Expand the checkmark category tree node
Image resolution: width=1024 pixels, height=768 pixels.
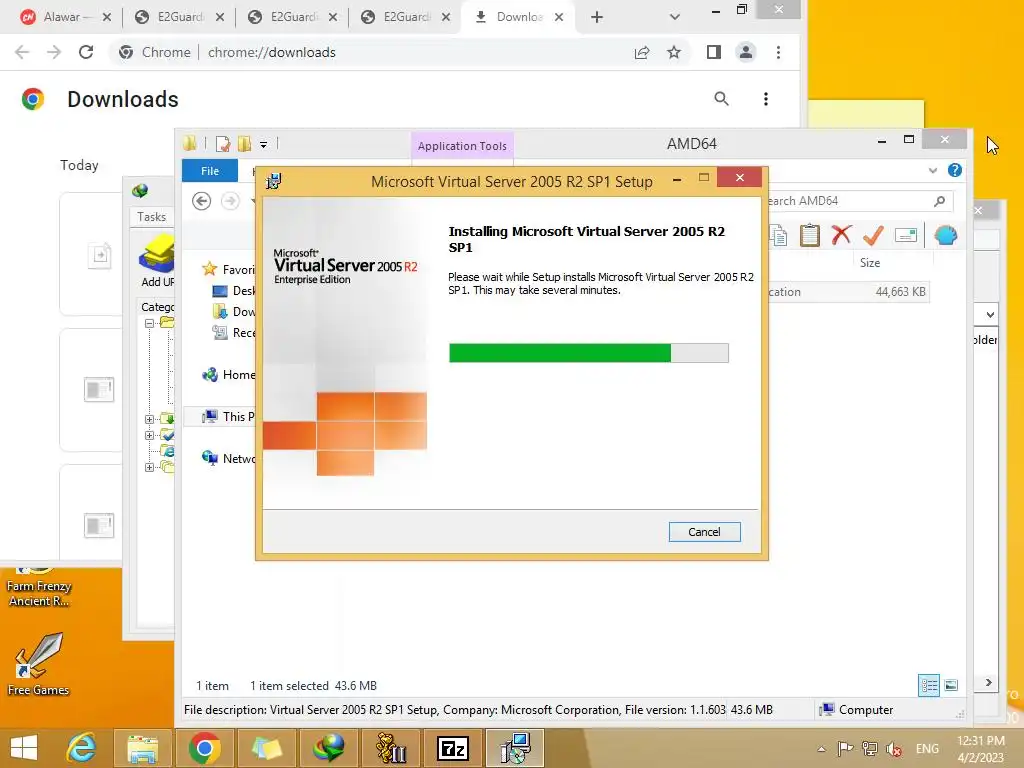pyautogui.click(x=149, y=435)
